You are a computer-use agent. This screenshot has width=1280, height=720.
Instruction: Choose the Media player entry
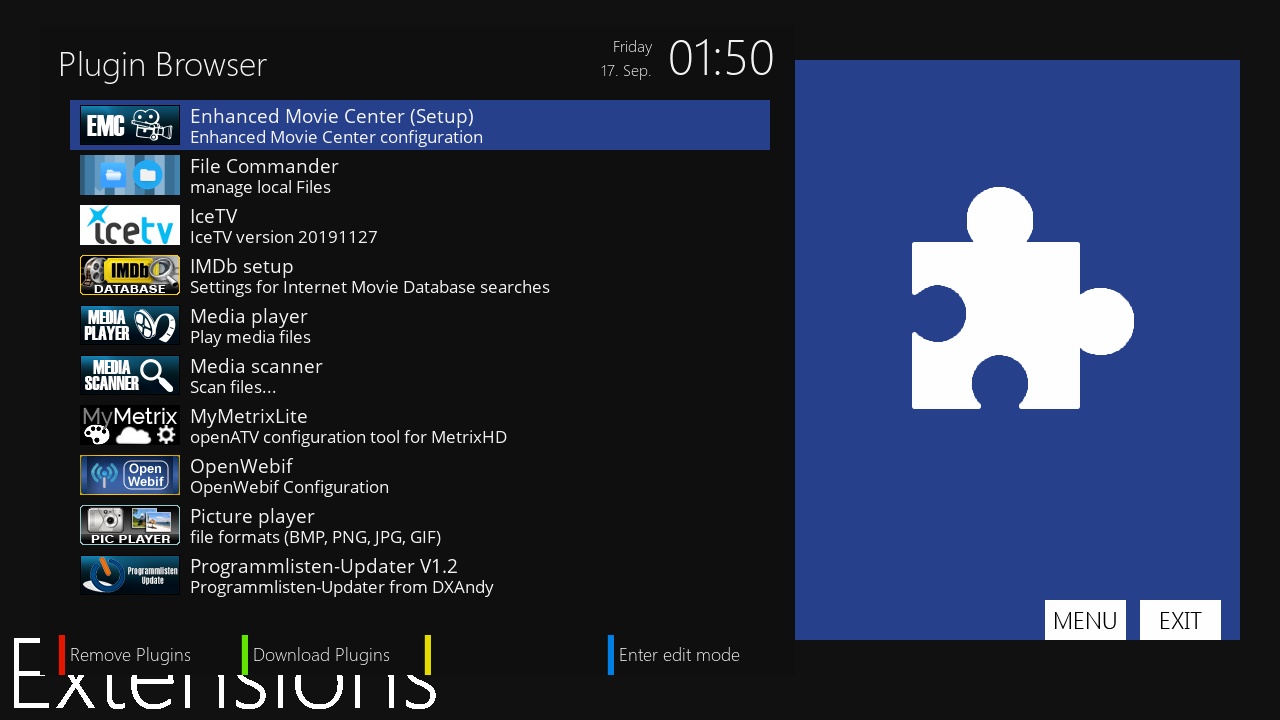tap(420, 325)
